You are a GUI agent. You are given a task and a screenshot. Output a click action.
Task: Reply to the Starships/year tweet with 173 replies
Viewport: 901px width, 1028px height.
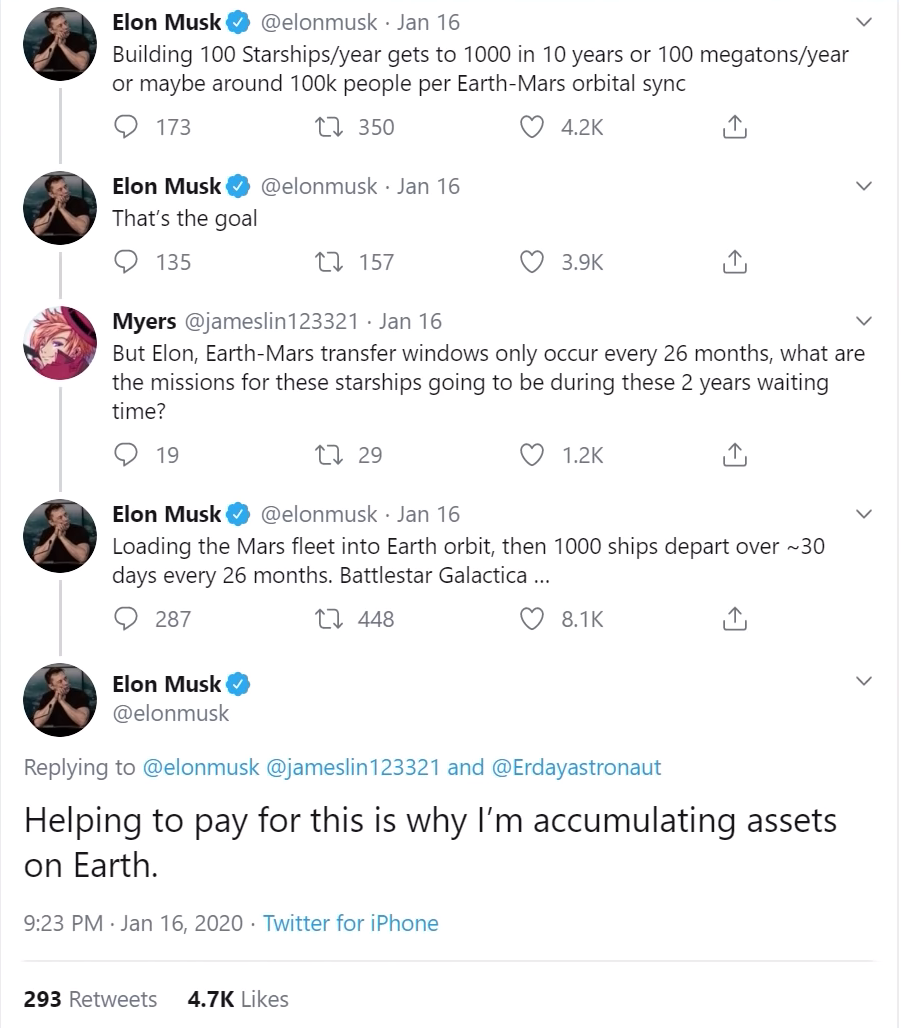tap(126, 127)
